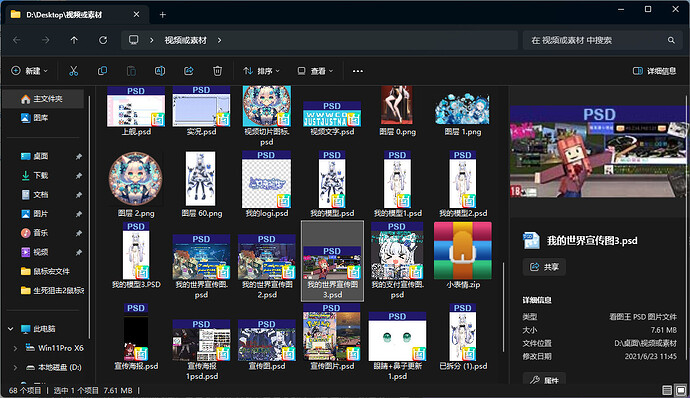Click the This PC monitor icon in address bar

click(x=133, y=40)
